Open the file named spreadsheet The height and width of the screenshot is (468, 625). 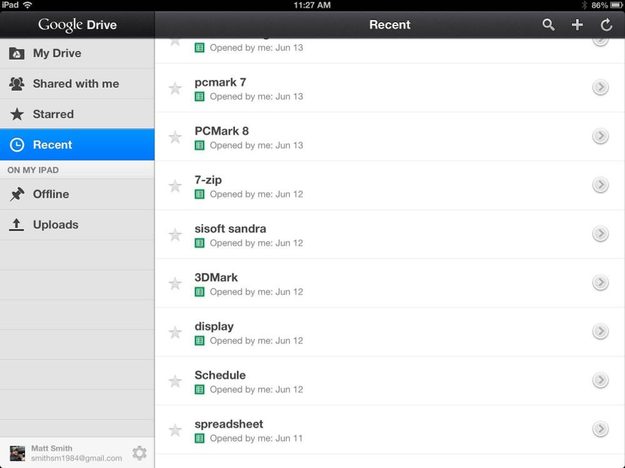[389, 430]
